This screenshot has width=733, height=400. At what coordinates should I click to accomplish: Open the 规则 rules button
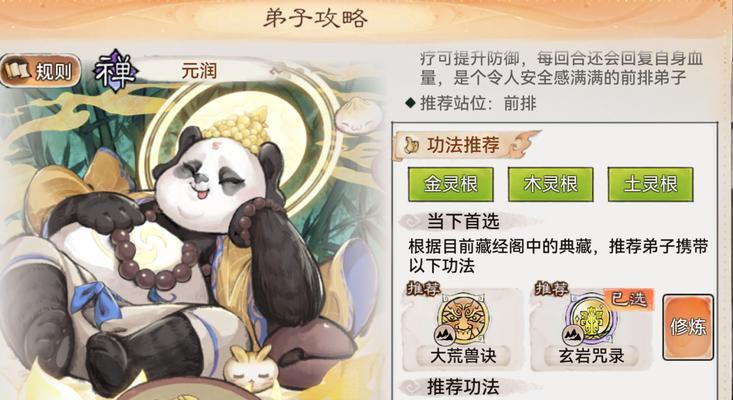[40, 71]
